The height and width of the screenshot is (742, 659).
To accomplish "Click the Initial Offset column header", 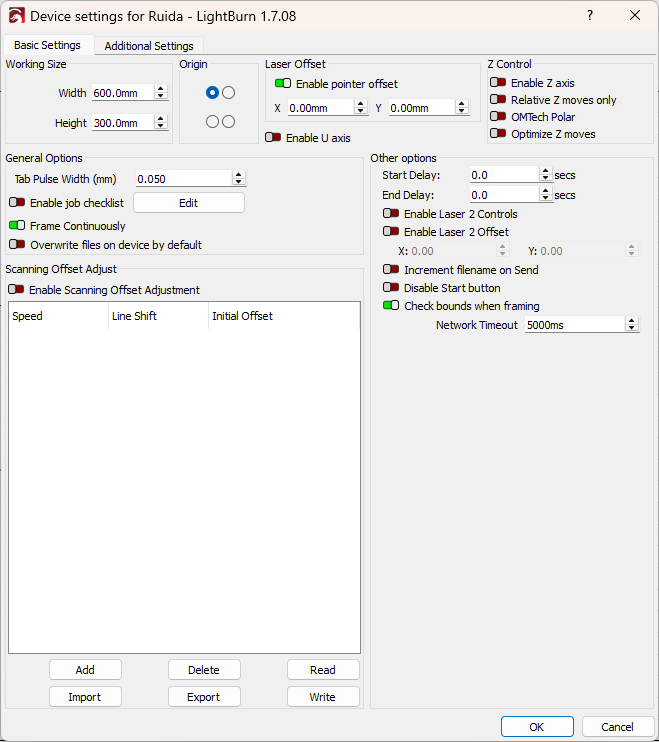I will tap(284, 316).
